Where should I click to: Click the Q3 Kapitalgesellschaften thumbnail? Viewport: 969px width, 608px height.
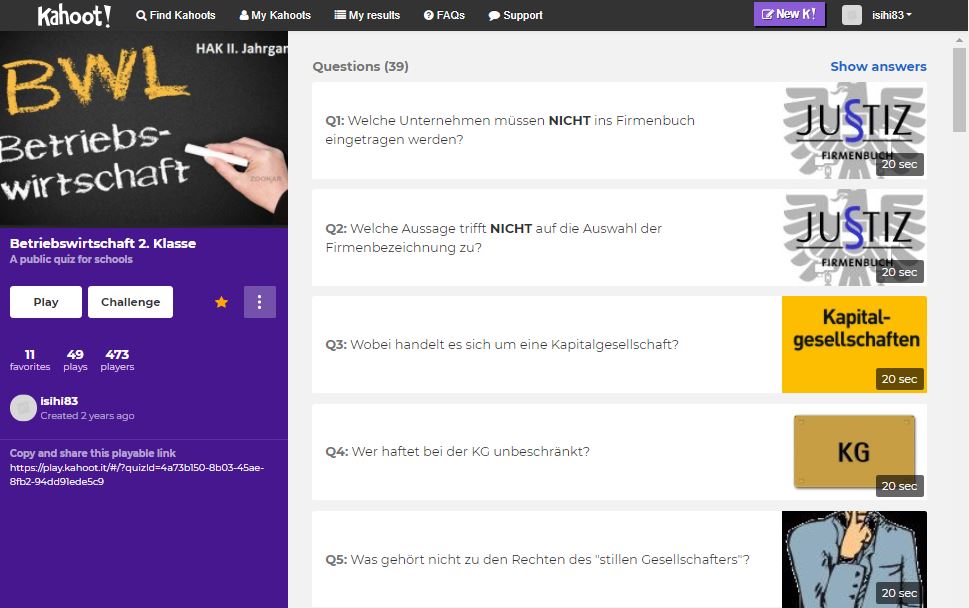854,345
